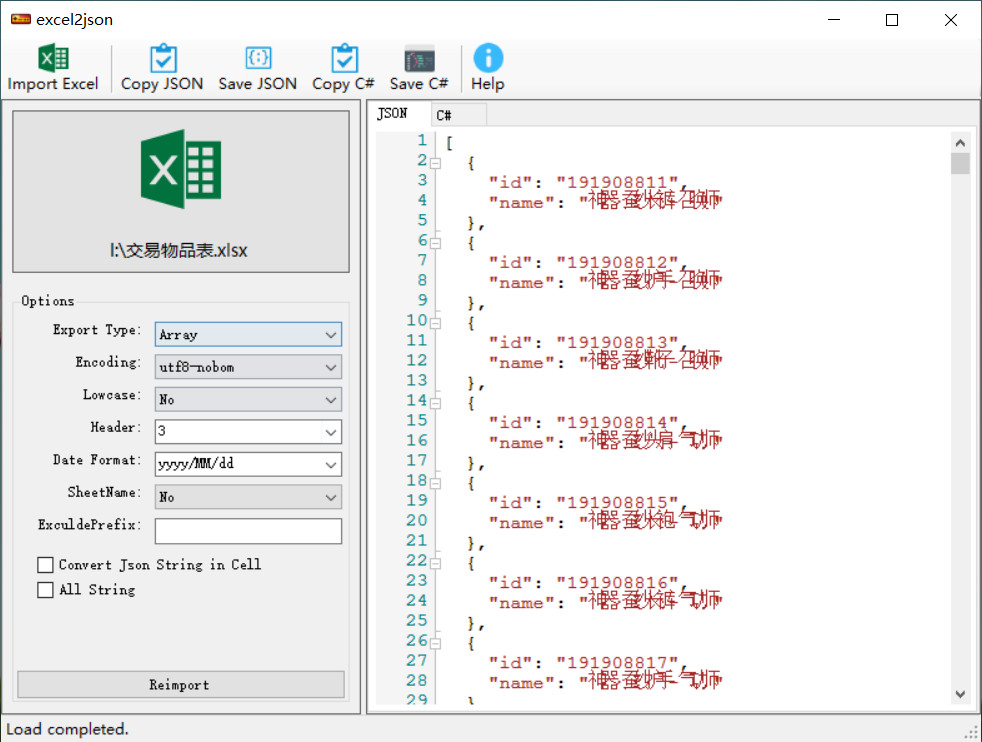Open the Date Format combo box
Screen dimensions: 982x742
[x=331, y=465]
